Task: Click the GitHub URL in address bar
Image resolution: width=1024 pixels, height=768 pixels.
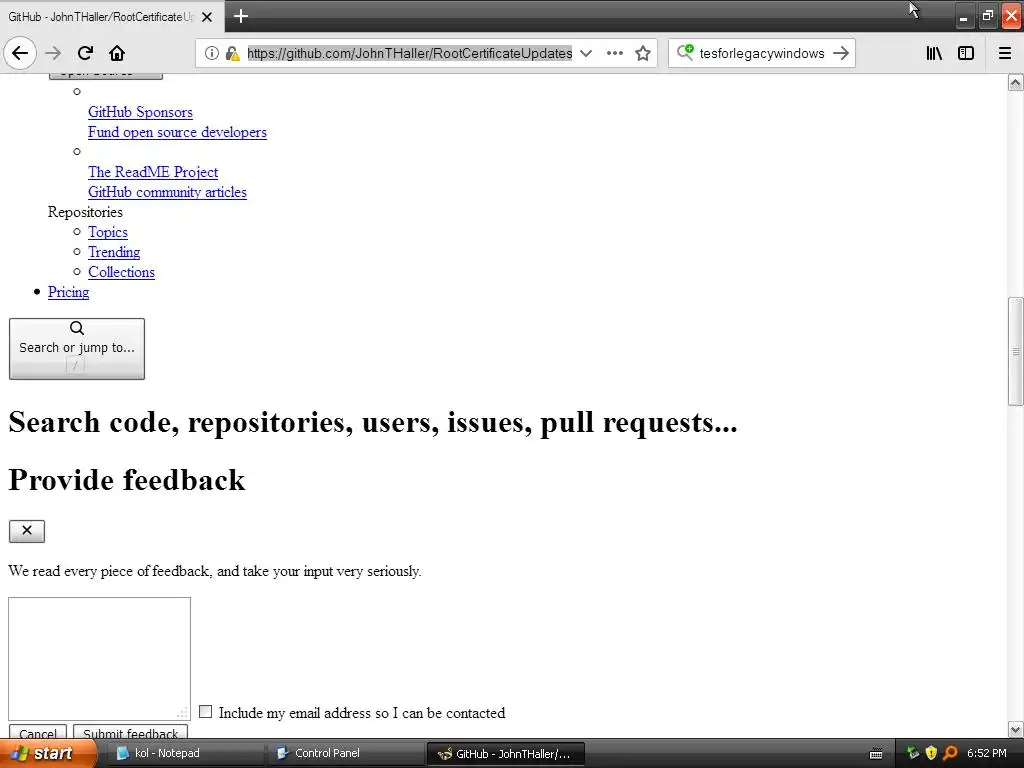Action: [x=409, y=53]
